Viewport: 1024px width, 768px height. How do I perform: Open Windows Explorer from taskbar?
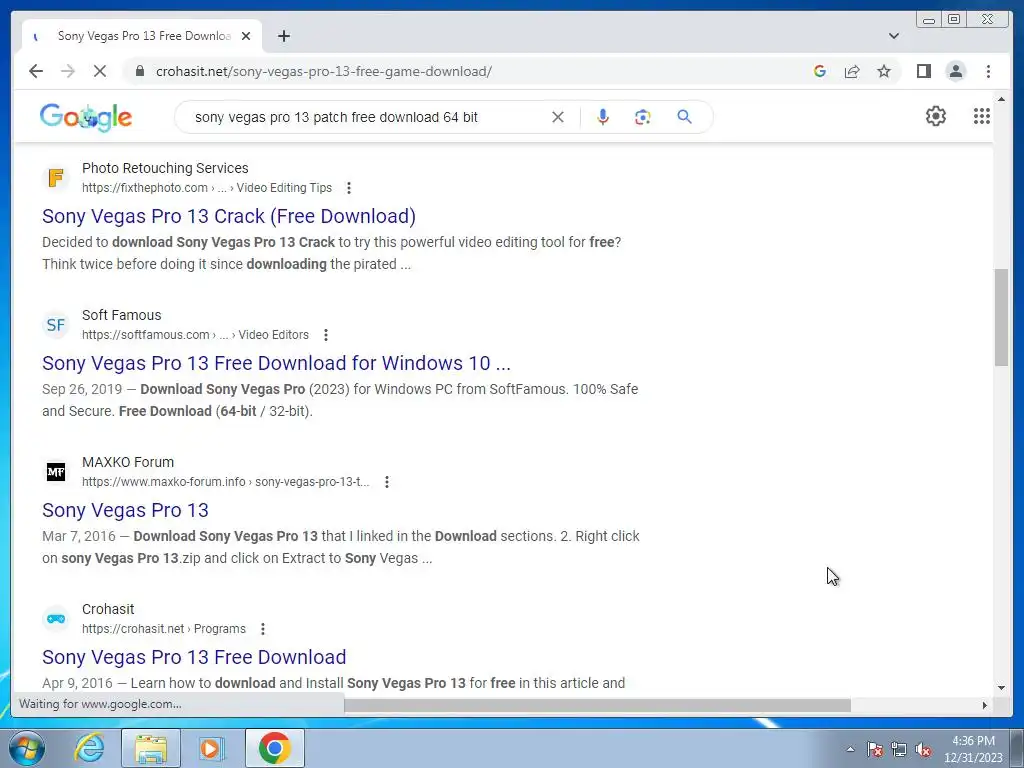point(151,748)
